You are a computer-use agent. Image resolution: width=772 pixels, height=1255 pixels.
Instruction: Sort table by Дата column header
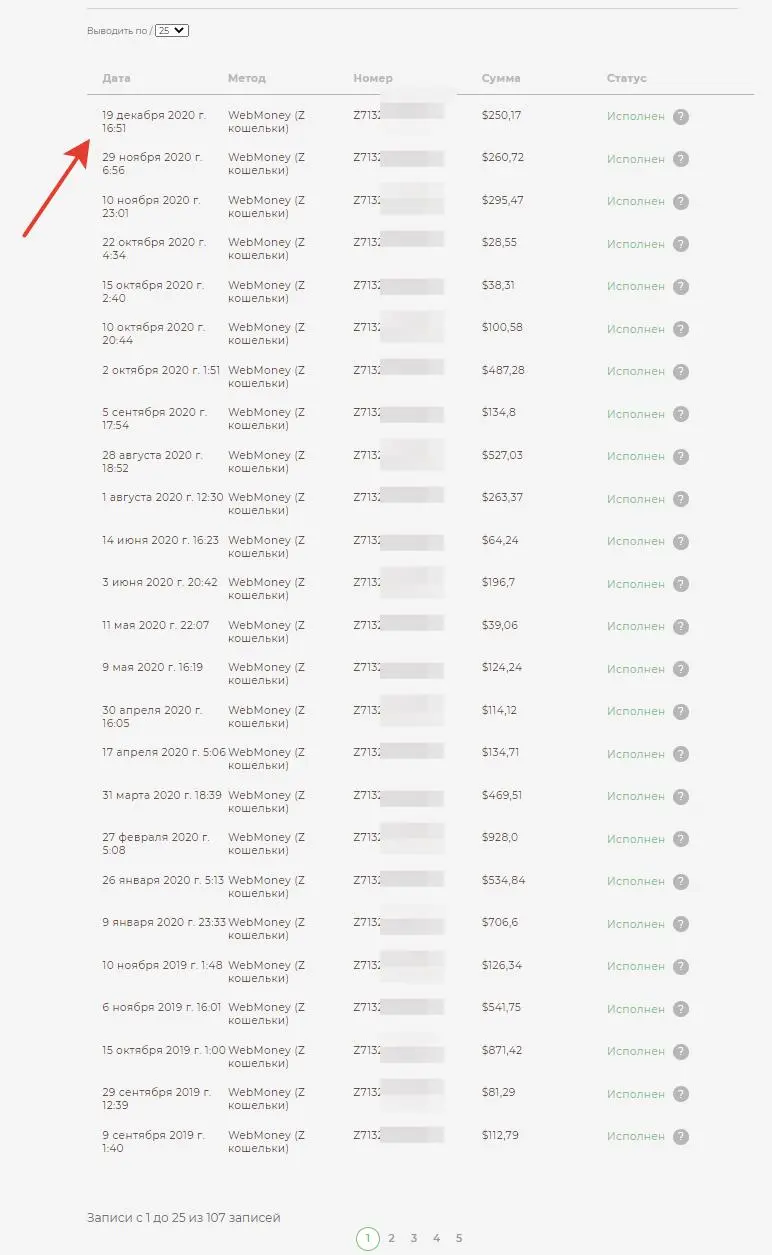pos(116,78)
